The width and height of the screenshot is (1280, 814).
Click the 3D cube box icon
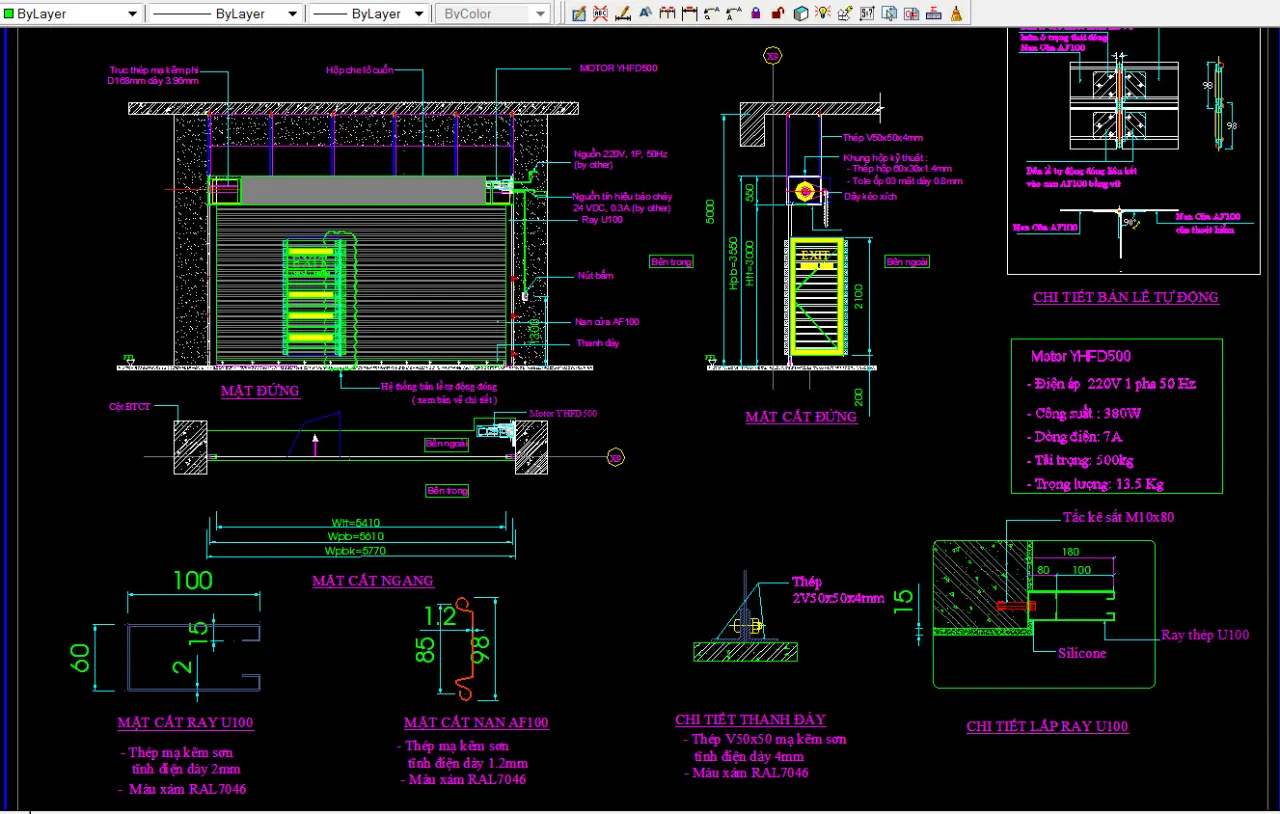[801, 14]
